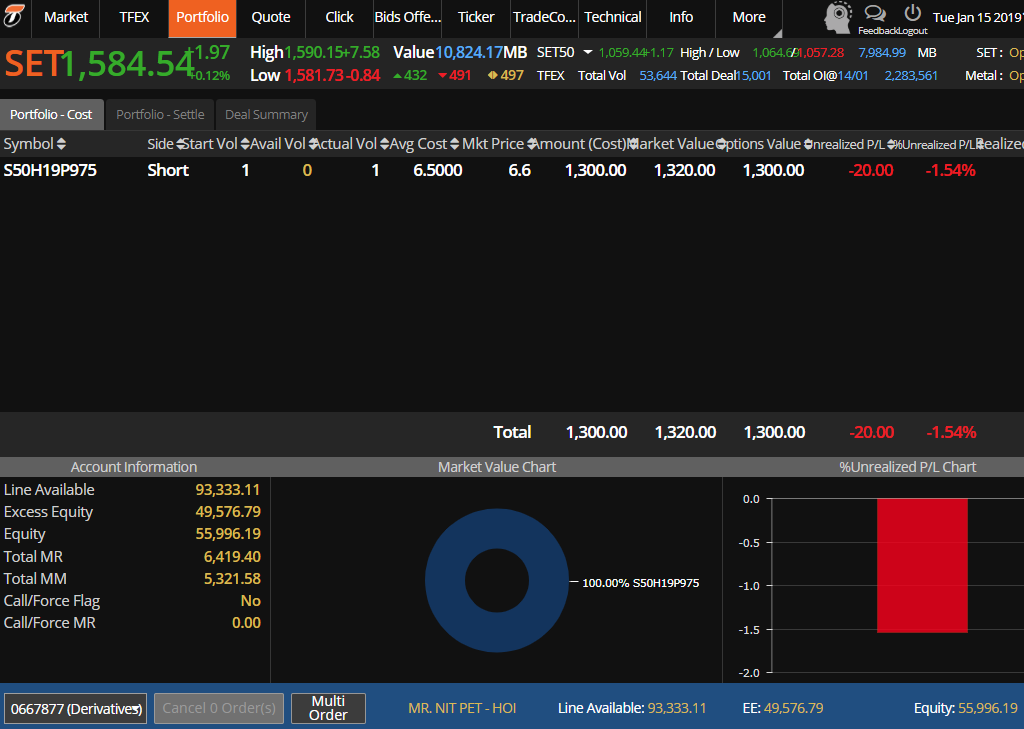Image resolution: width=1024 pixels, height=729 pixels.
Task: Select the Portfolio menu item
Action: click(x=202, y=17)
